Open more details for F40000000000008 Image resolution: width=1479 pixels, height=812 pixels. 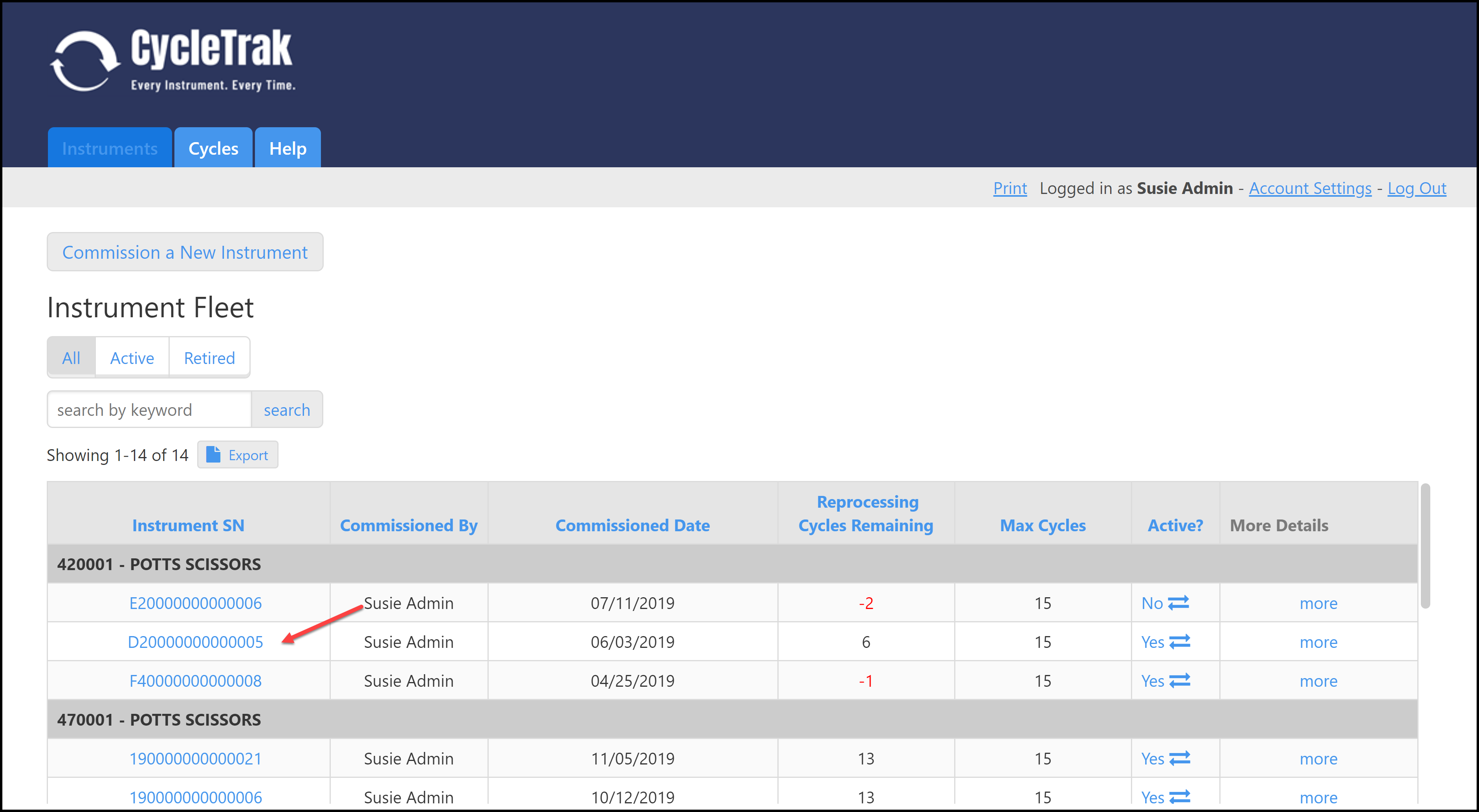point(1318,681)
